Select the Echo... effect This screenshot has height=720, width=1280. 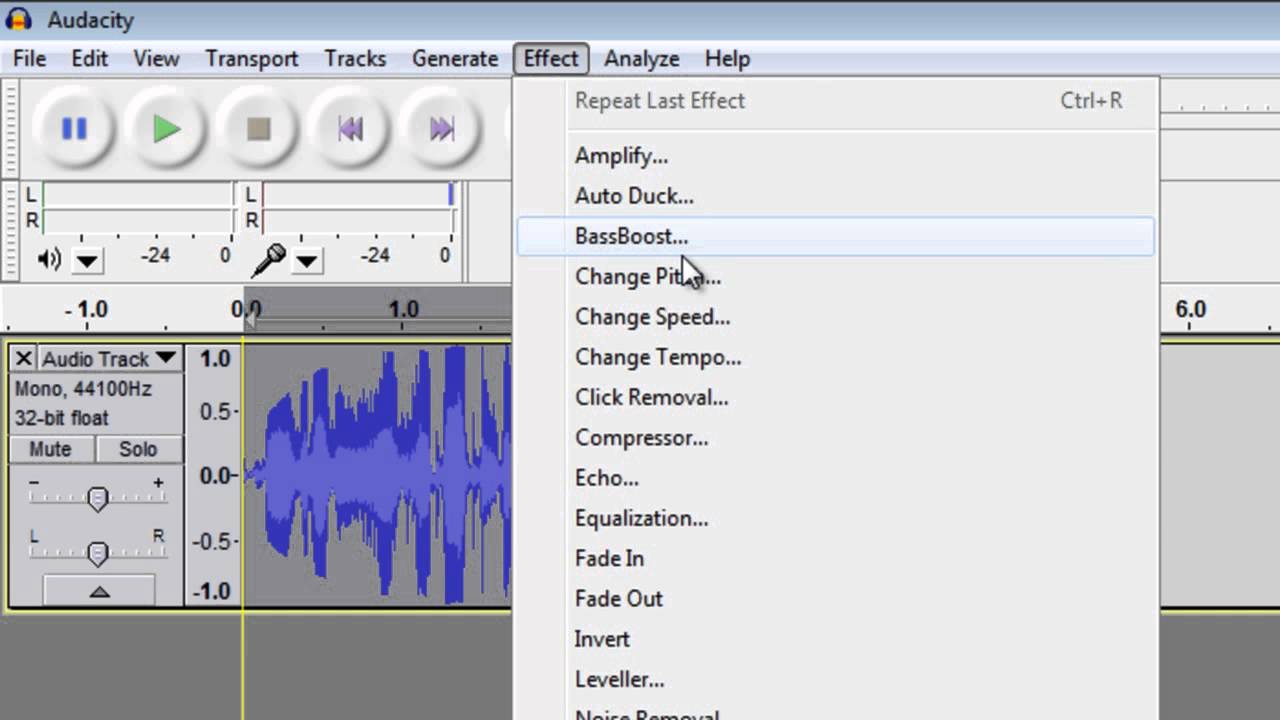(836, 478)
